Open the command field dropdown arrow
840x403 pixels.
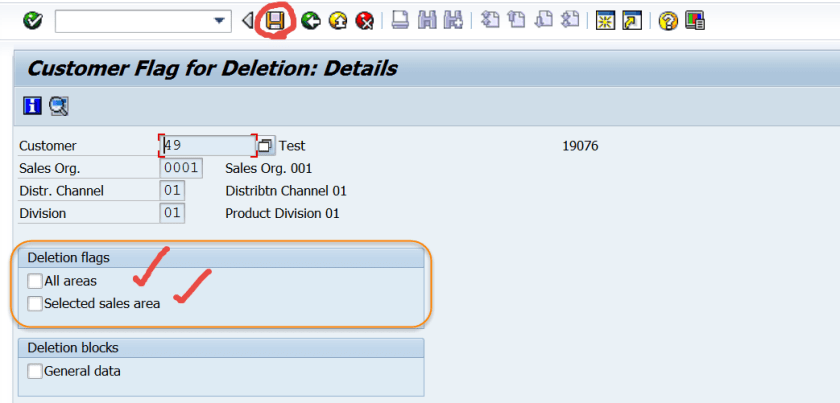coord(219,21)
